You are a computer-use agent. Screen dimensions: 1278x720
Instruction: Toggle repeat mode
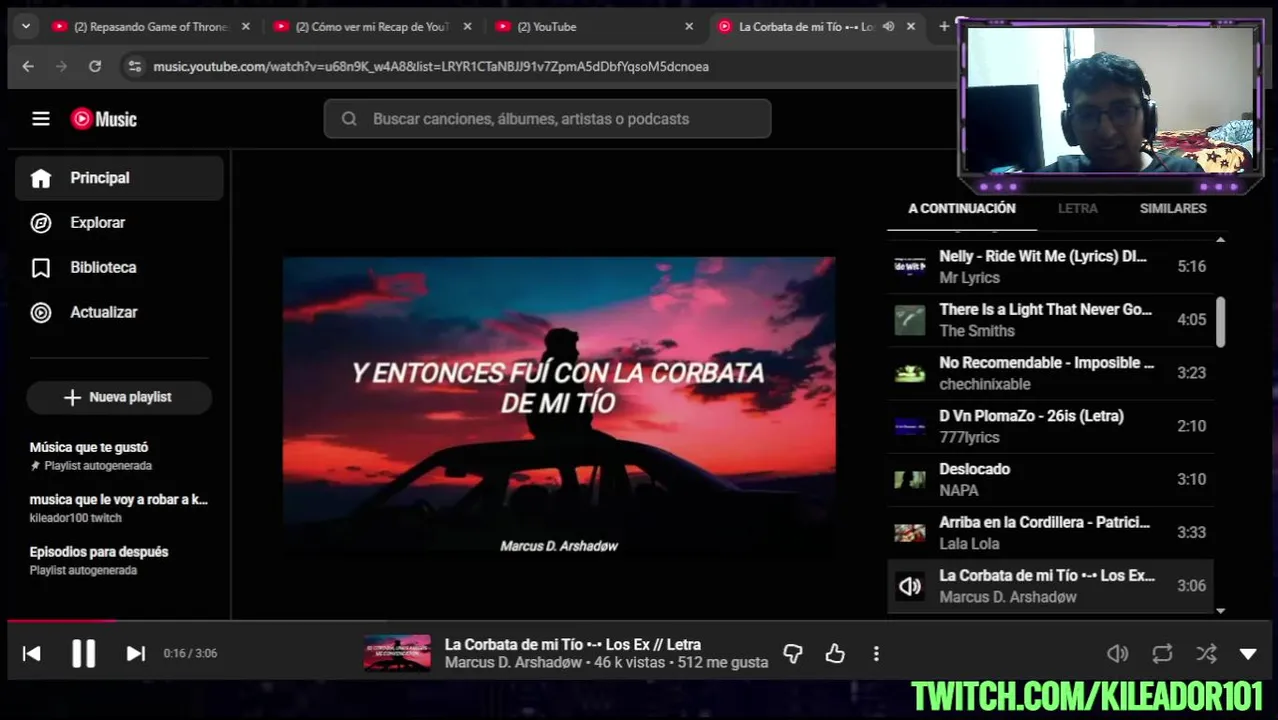[1162, 653]
